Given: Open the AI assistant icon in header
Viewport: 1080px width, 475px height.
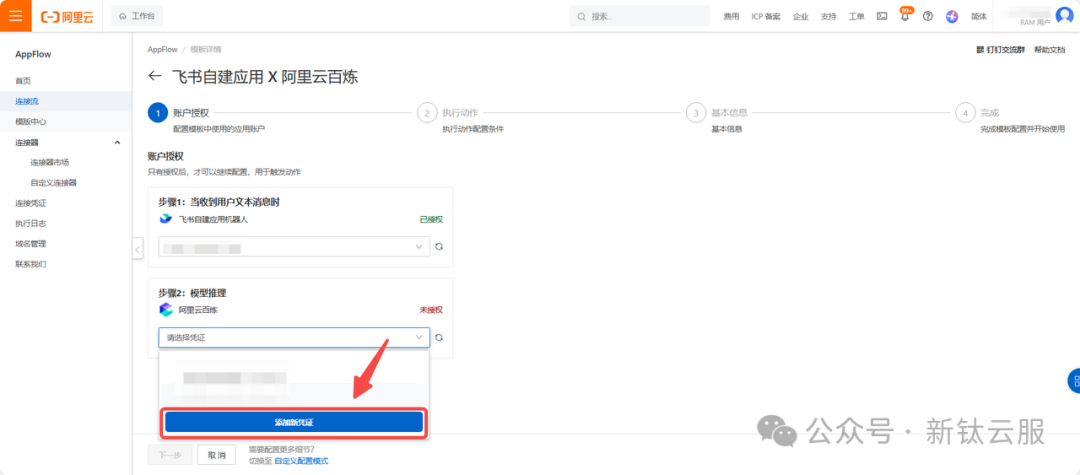Looking at the screenshot, I should (x=952, y=17).
